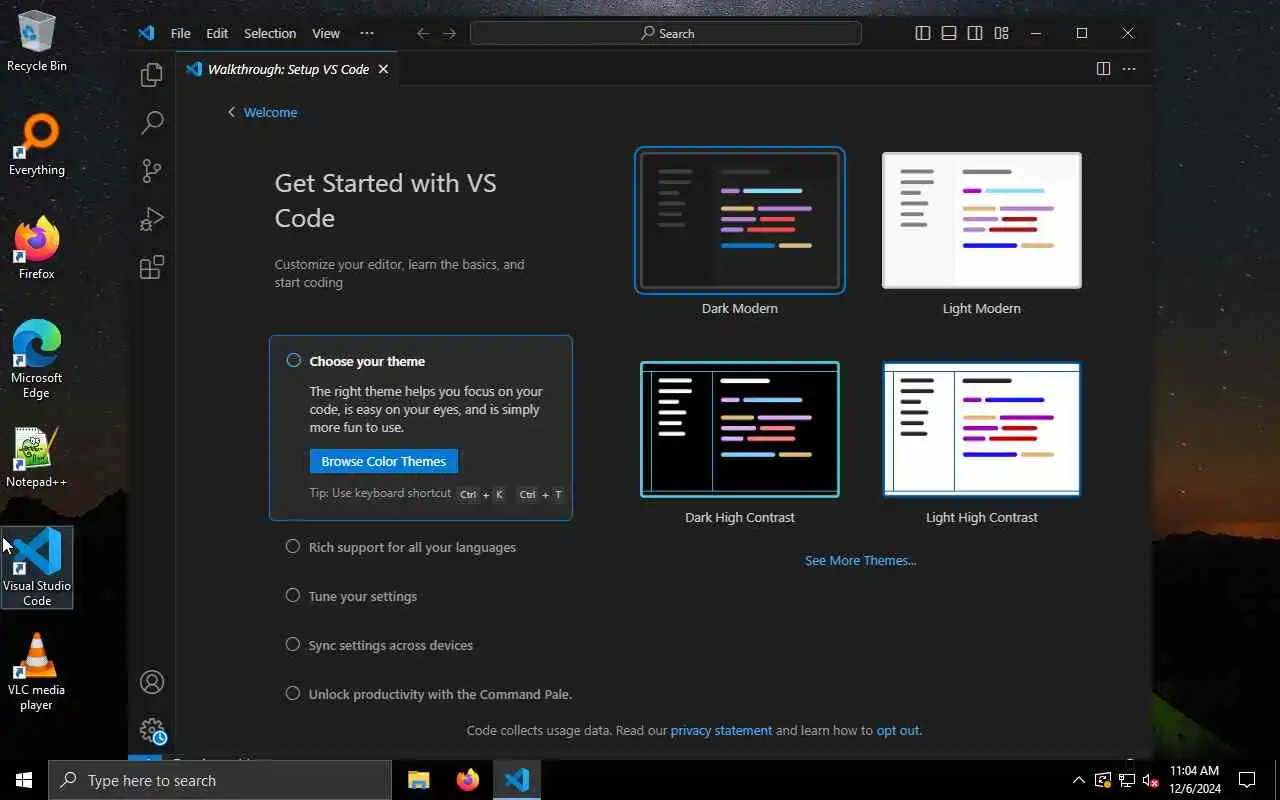Open the privacy statement link
This screenshot has height=800, width=1280.
[x=721, y=730]
